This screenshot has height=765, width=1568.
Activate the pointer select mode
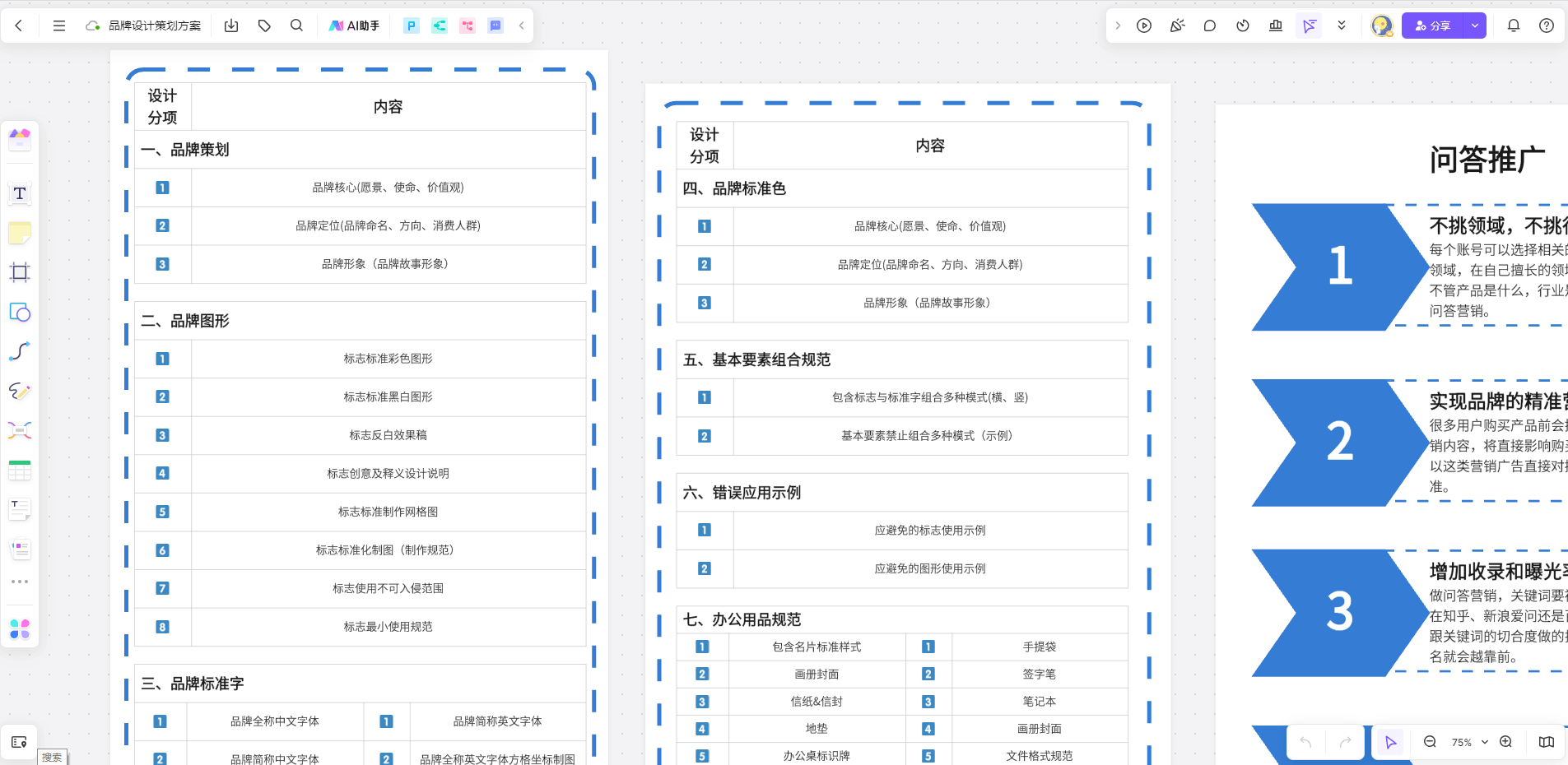(x=1391, y=742)
